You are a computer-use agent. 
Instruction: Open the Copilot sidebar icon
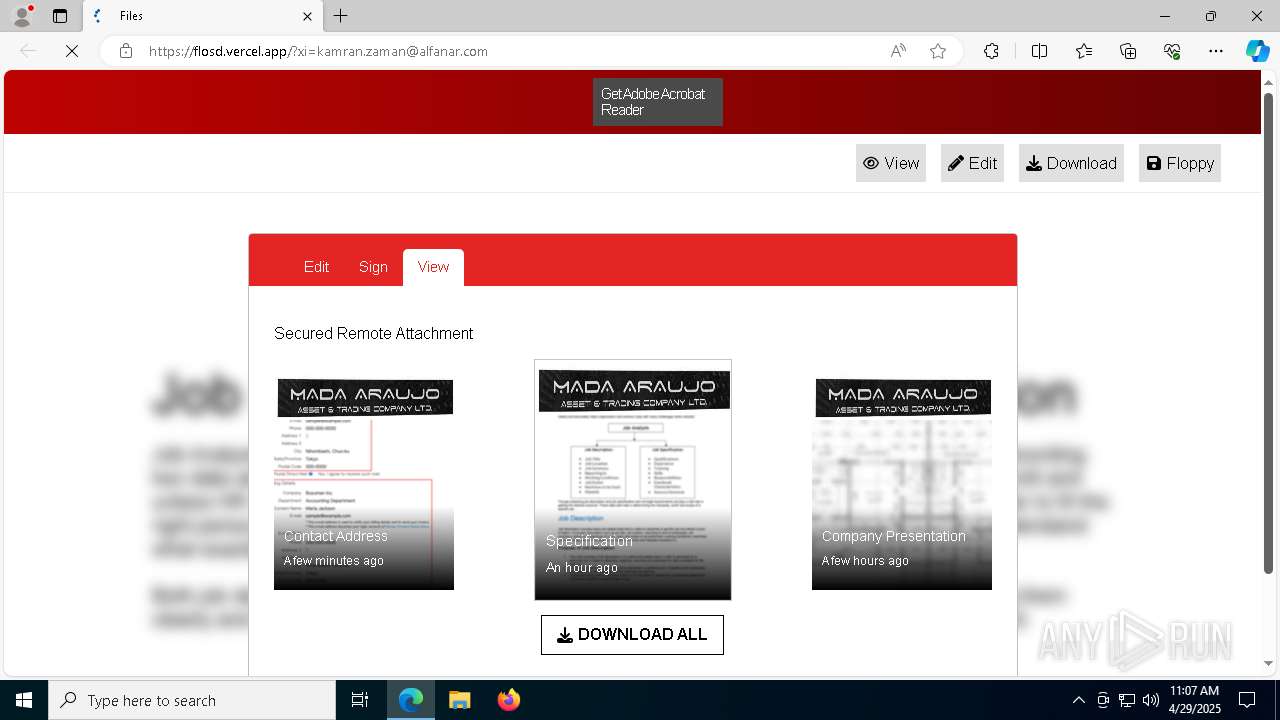[1257, 51]
